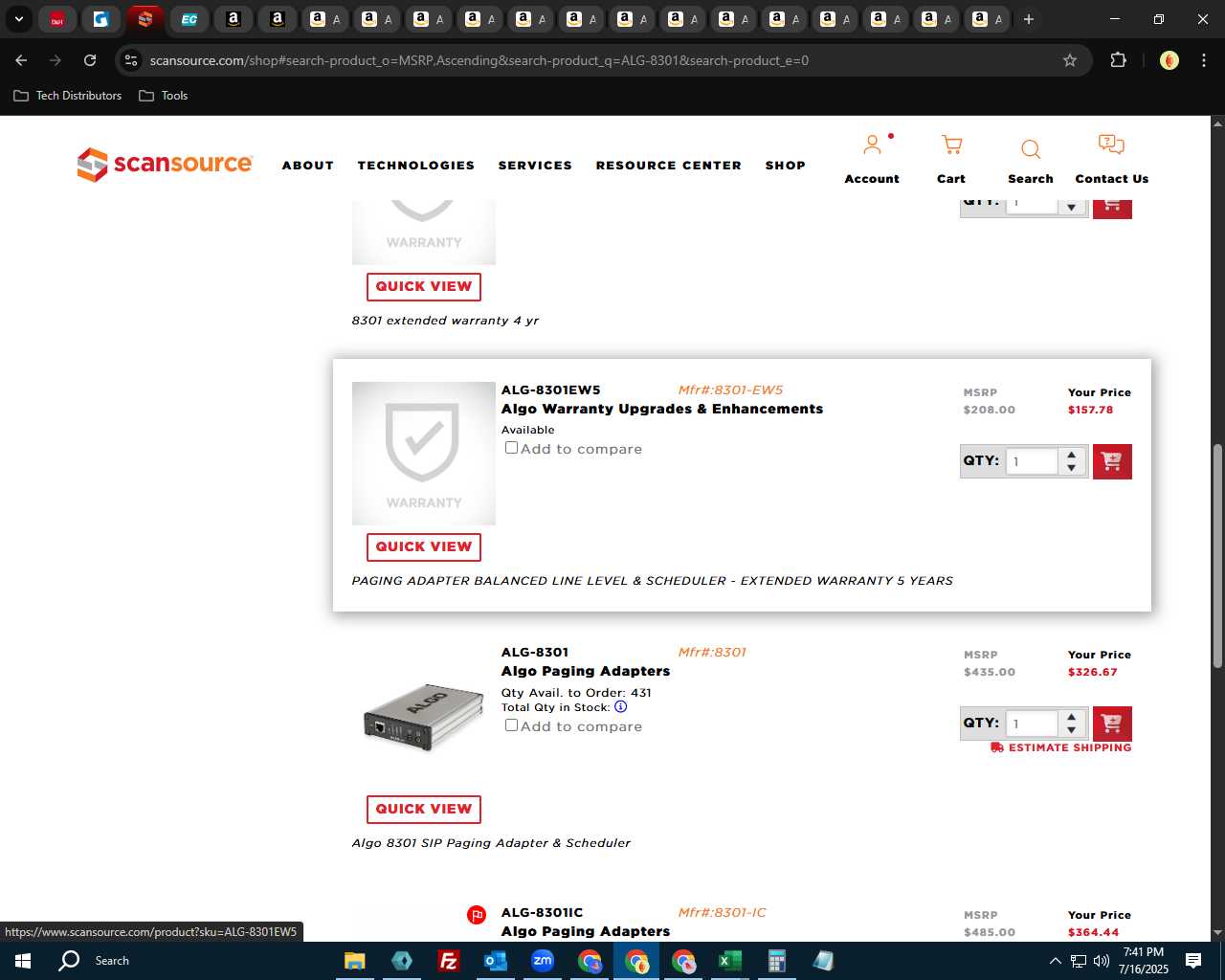Open the Windows Start menu
The height and width of the screenshot is (980, 1225).
tap(23, 961)
